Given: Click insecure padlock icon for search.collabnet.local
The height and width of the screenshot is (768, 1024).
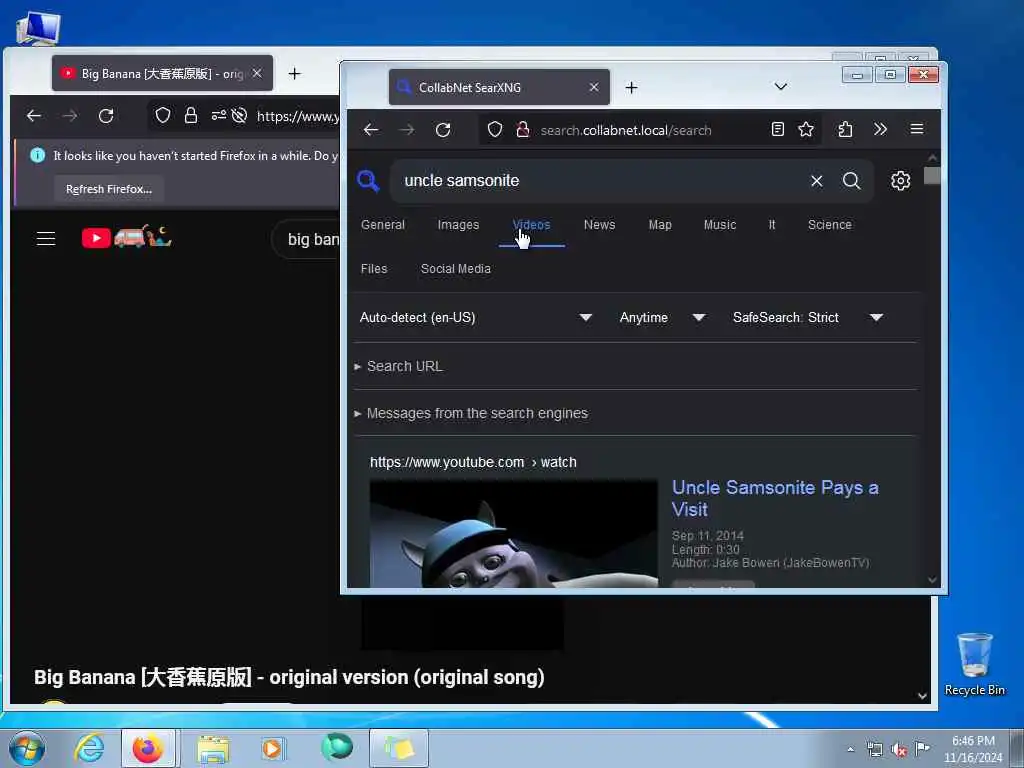Looking at the screenshot, I should click(522, 130).
